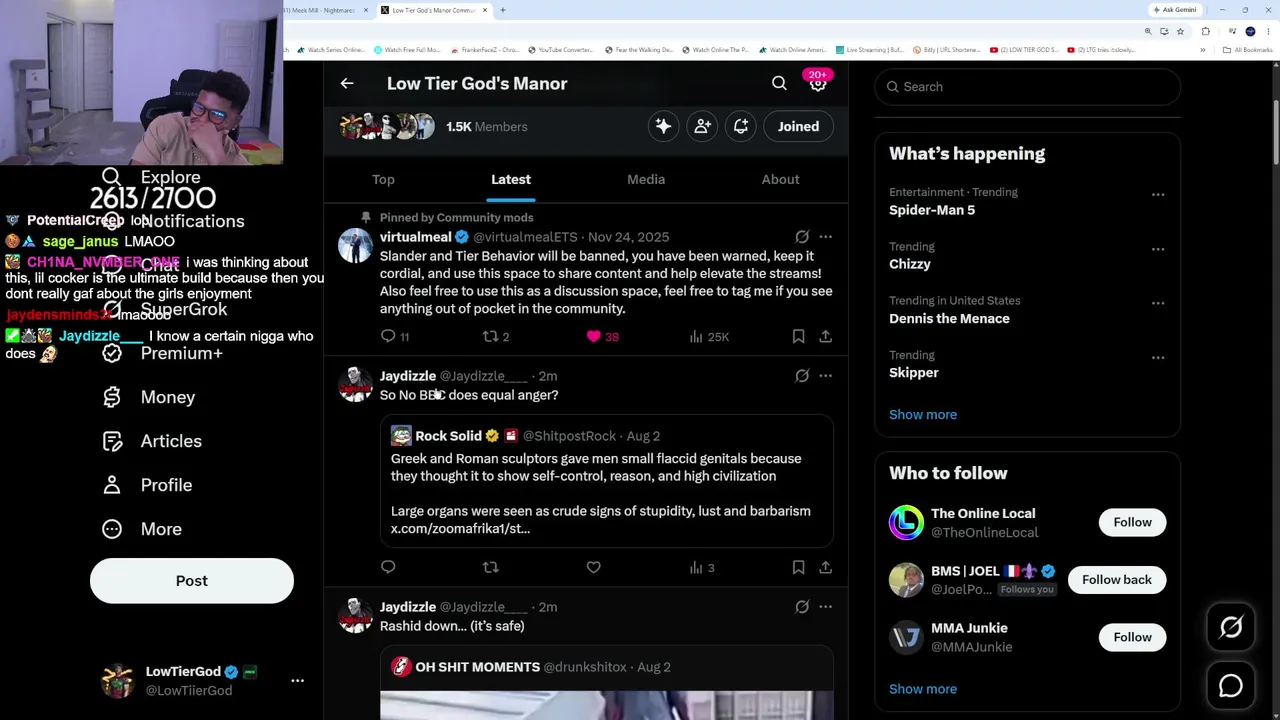Select the Latest tab
This screenshot has width=1280, height=720.
click(x=511, y=180)
